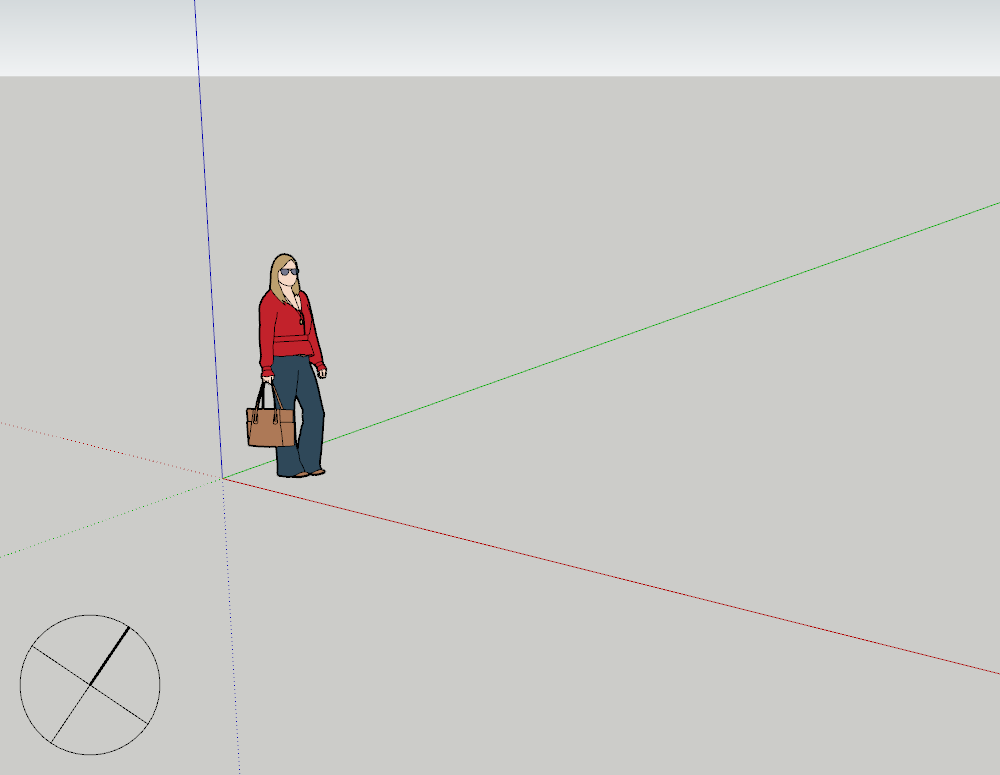Pick the figure's blue jeans
This screenshot has height=775, width=1000.
point(298,410)
